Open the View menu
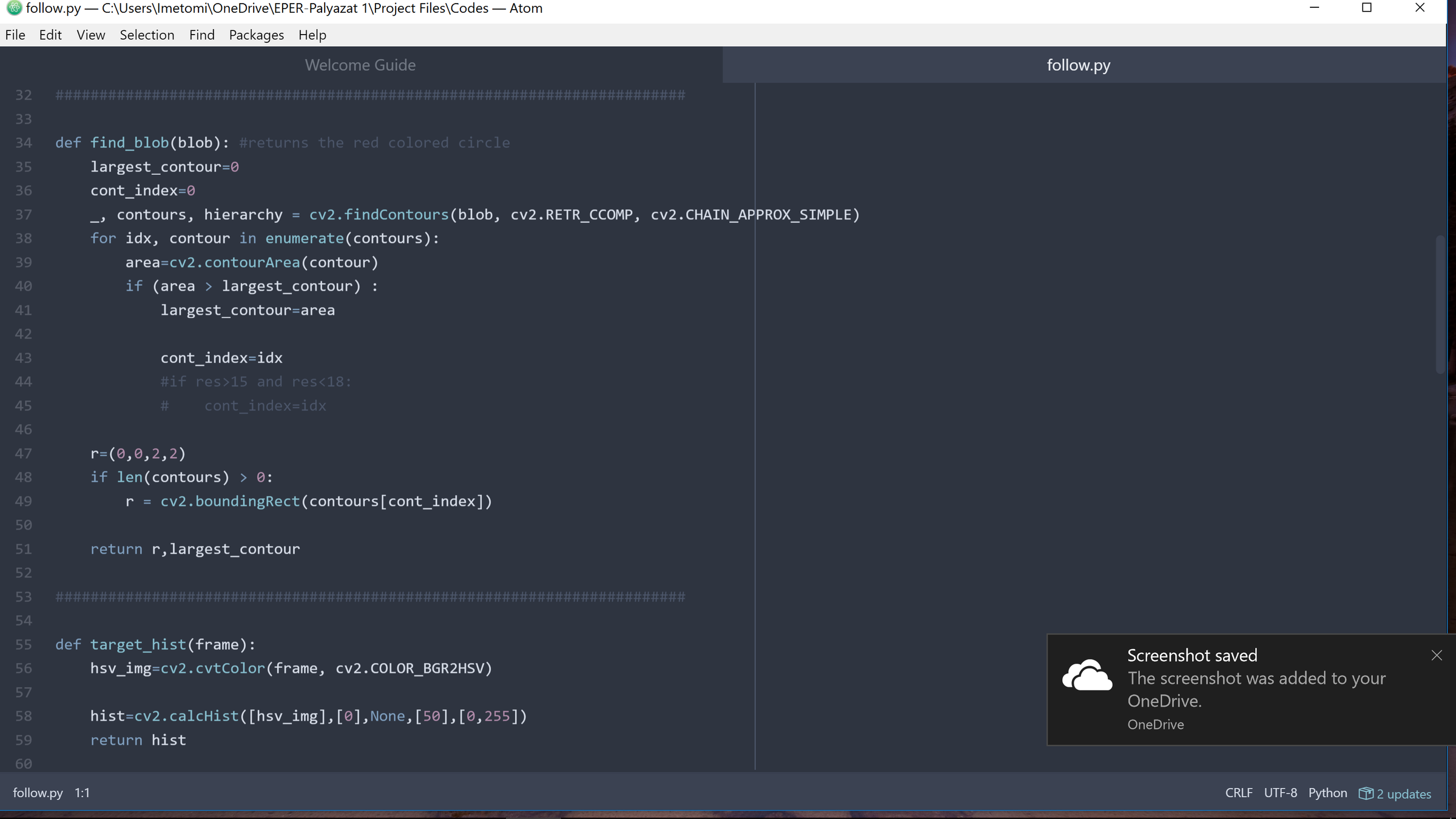Viewport: 1456px width, 819px height. 91,35
